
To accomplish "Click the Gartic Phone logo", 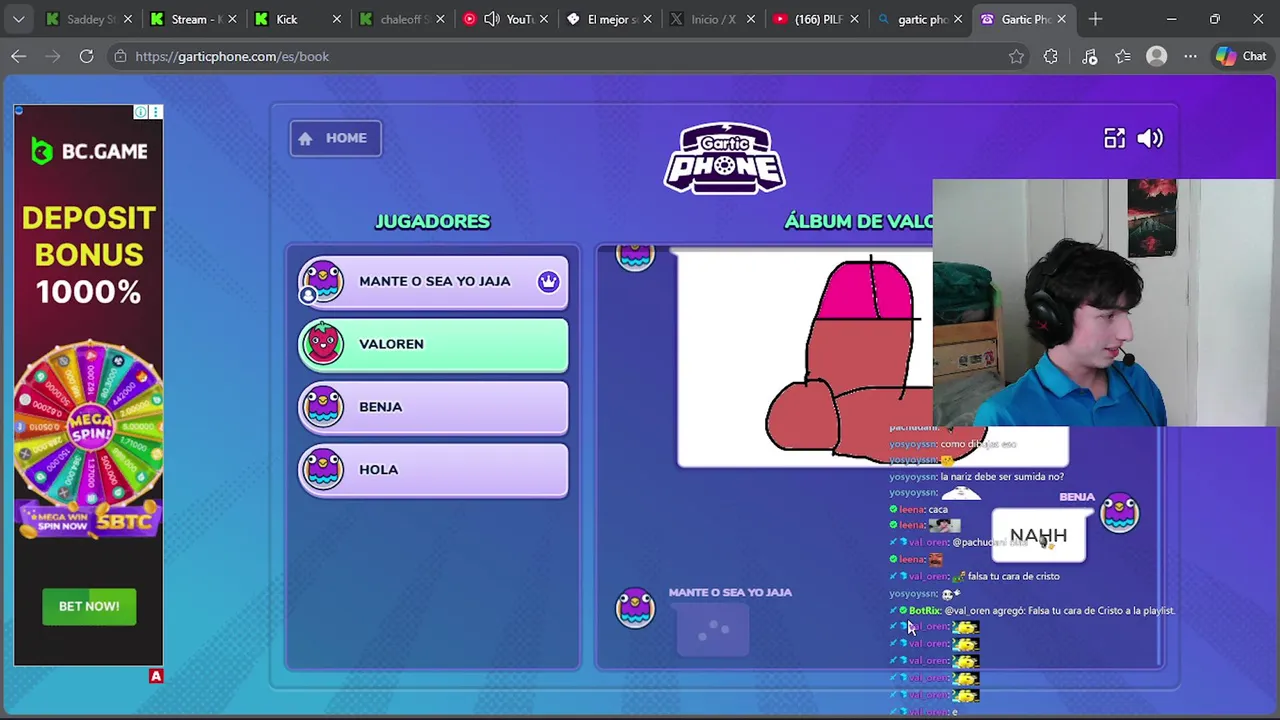I will 725,158.
